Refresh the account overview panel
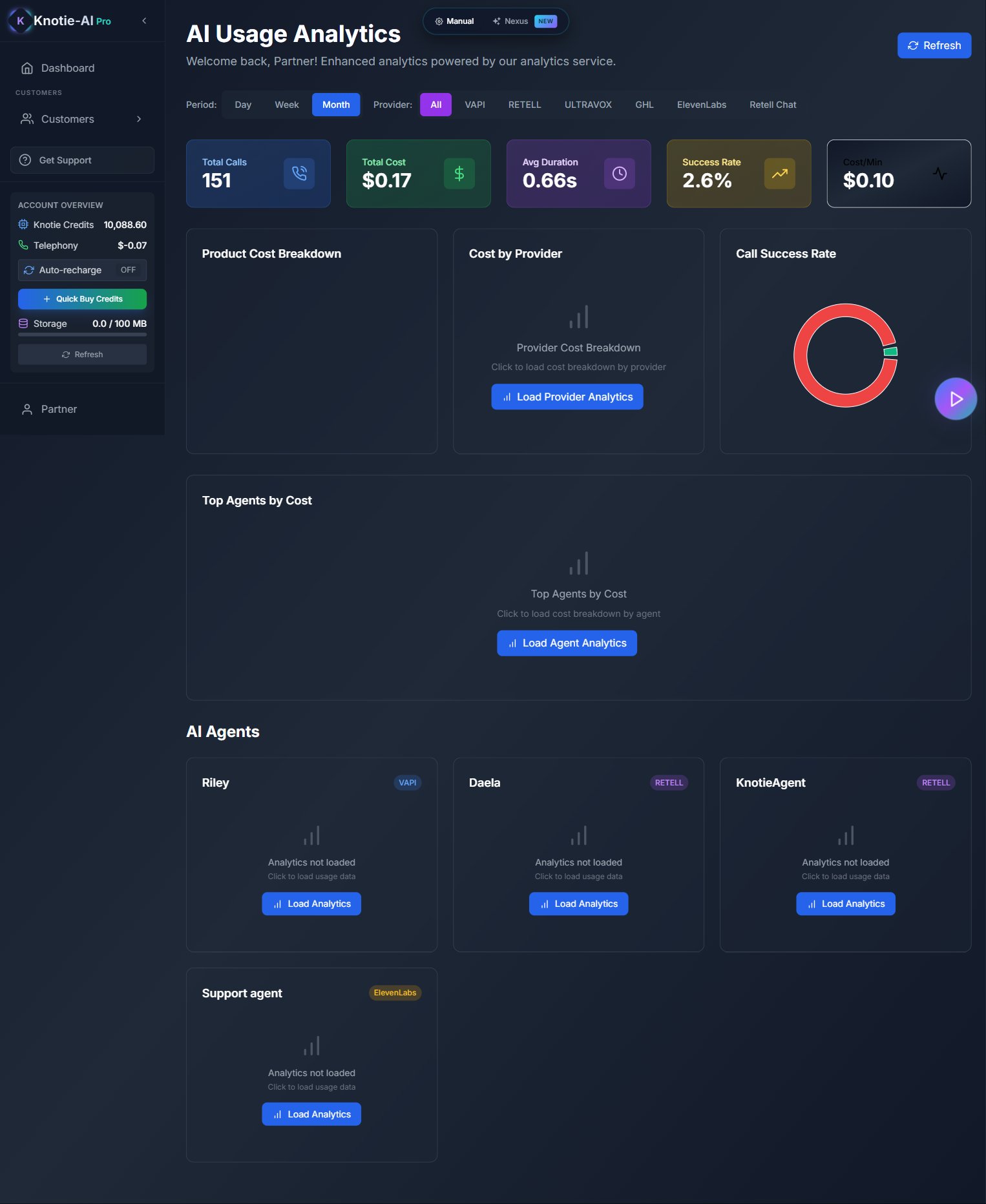 pyautogui.click(x=82, y=355)
